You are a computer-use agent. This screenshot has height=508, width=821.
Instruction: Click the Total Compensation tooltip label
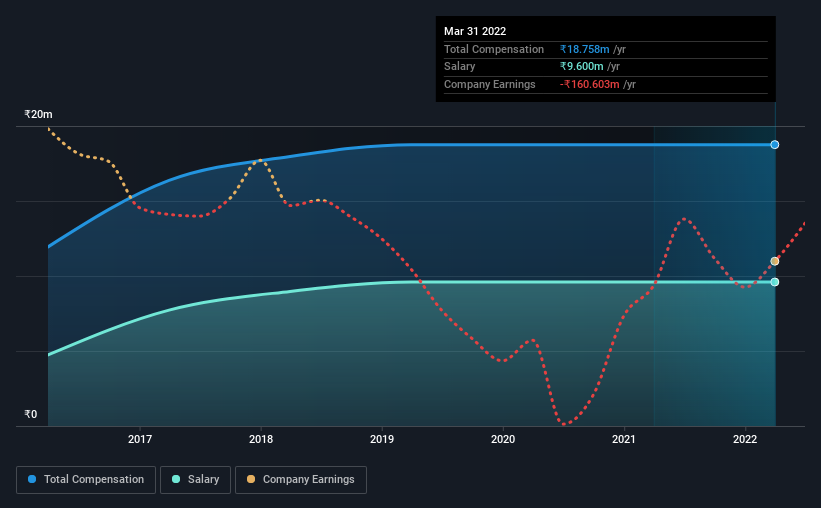pos(494,49)
